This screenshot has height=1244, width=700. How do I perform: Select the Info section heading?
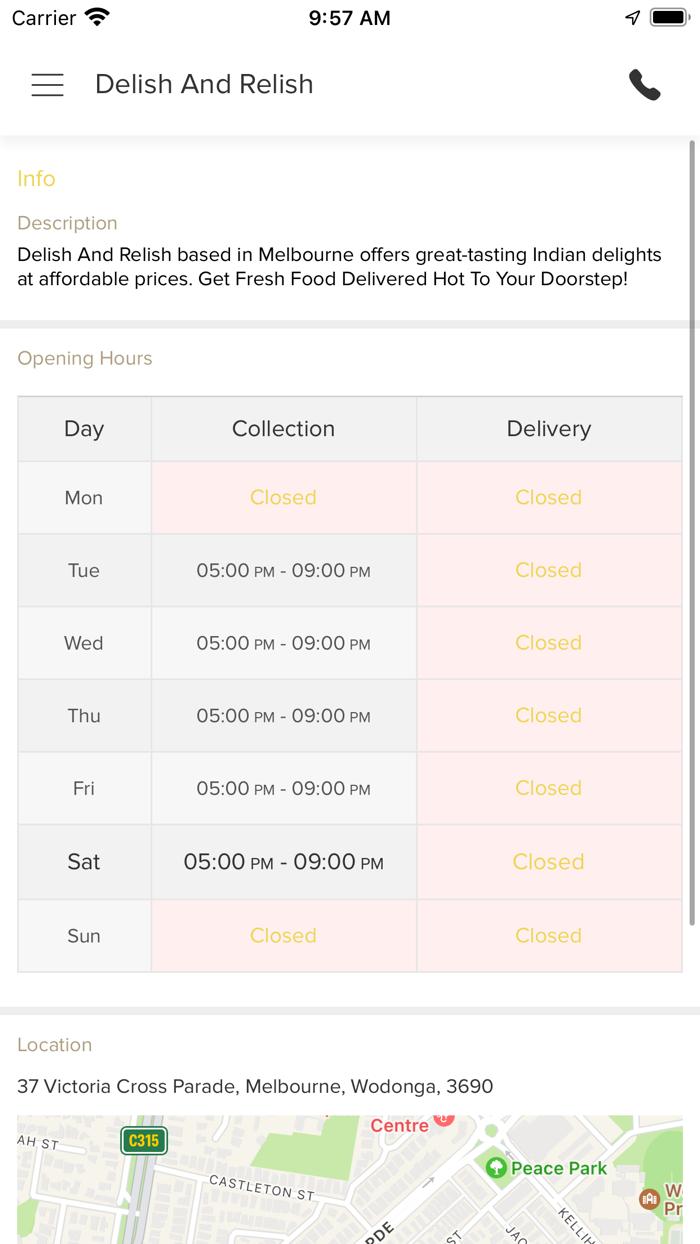point(36,179)
